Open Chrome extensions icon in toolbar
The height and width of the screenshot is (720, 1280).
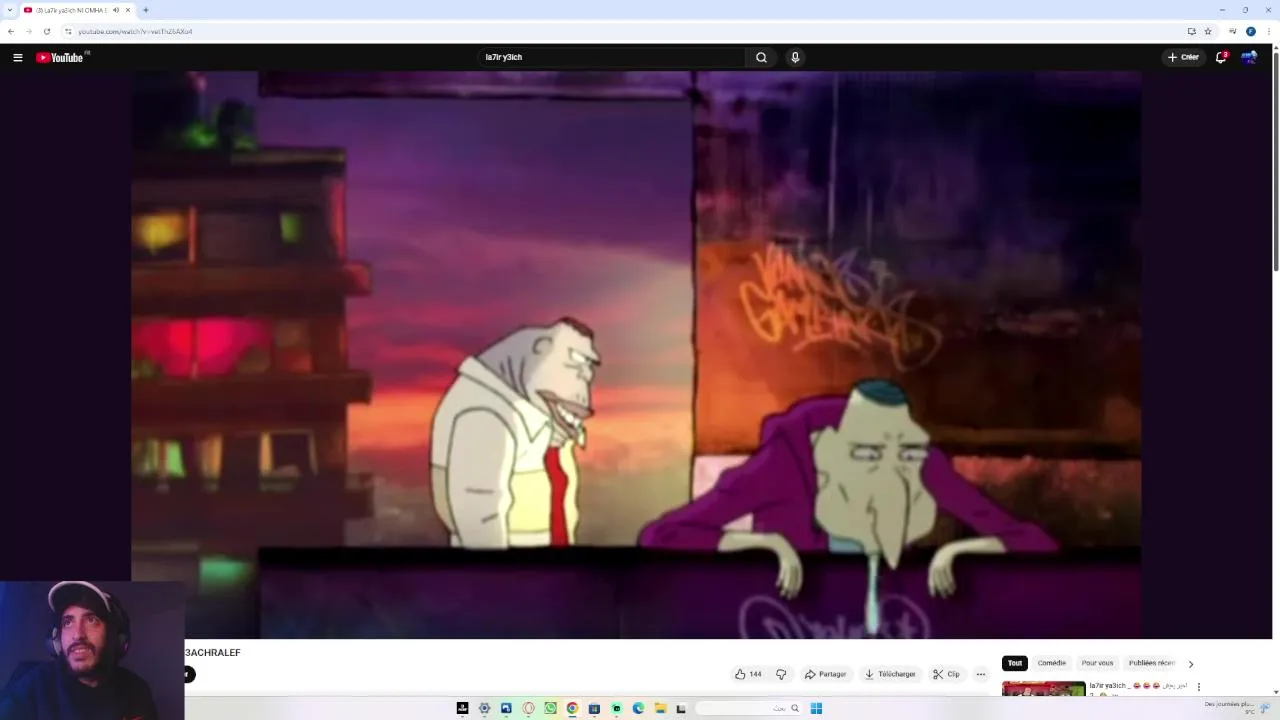pyautogui.click(x=1232, y=31)
